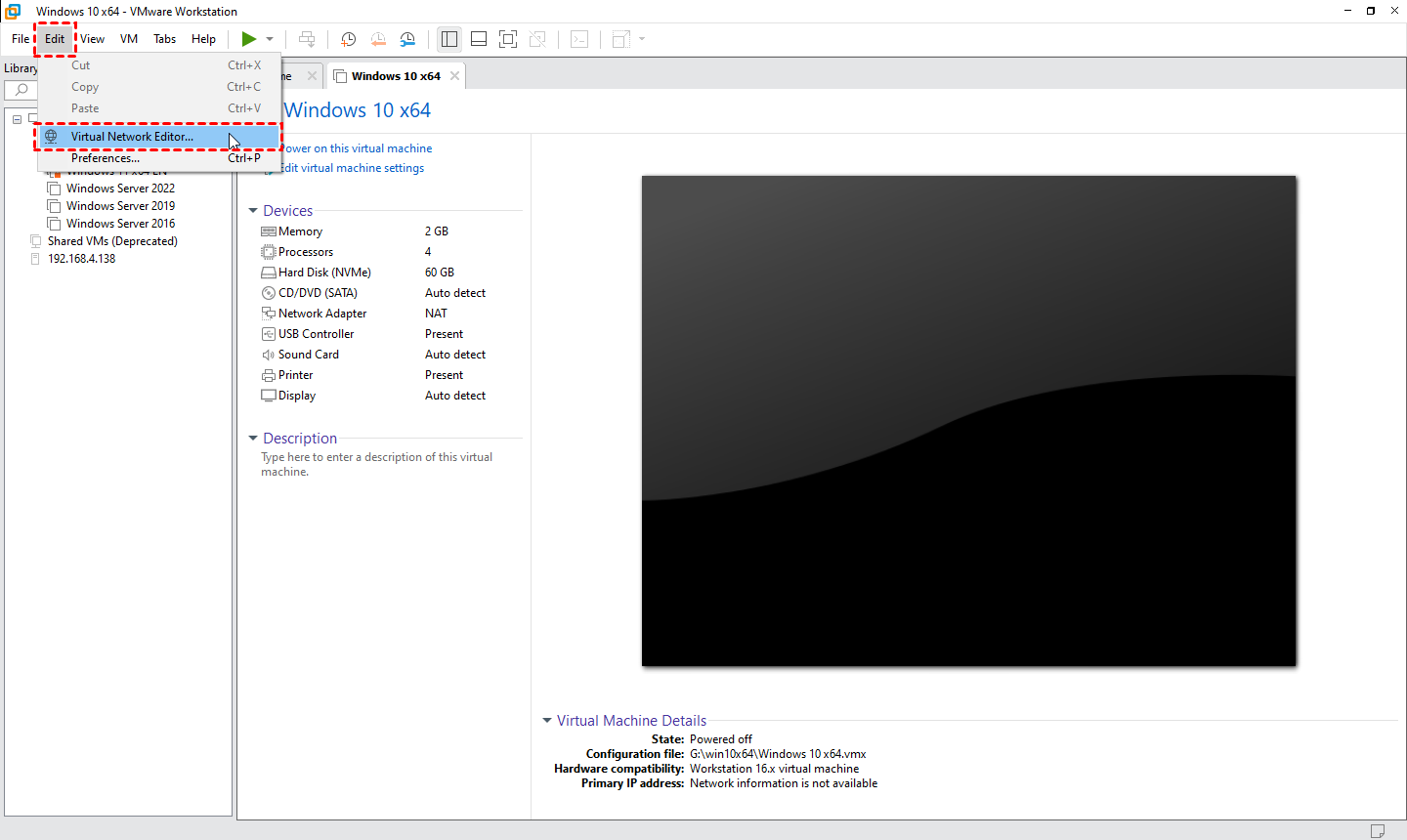Viewport: 1407px width, 840px height.
Task: Close the Windows 10 x64 tab
Action: pyautogui.click(x=454, y=76)
